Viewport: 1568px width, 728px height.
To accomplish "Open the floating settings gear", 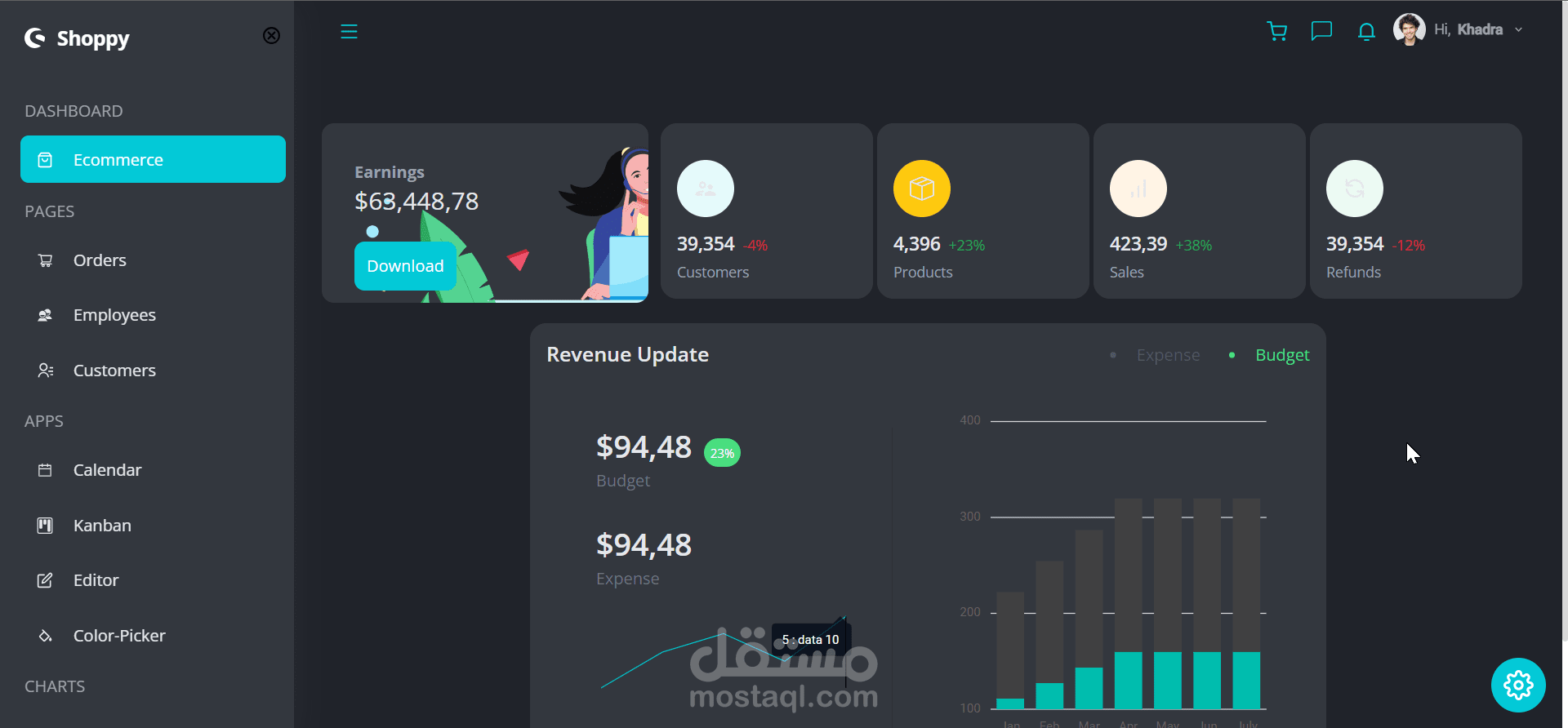I will coord(1518,685).
